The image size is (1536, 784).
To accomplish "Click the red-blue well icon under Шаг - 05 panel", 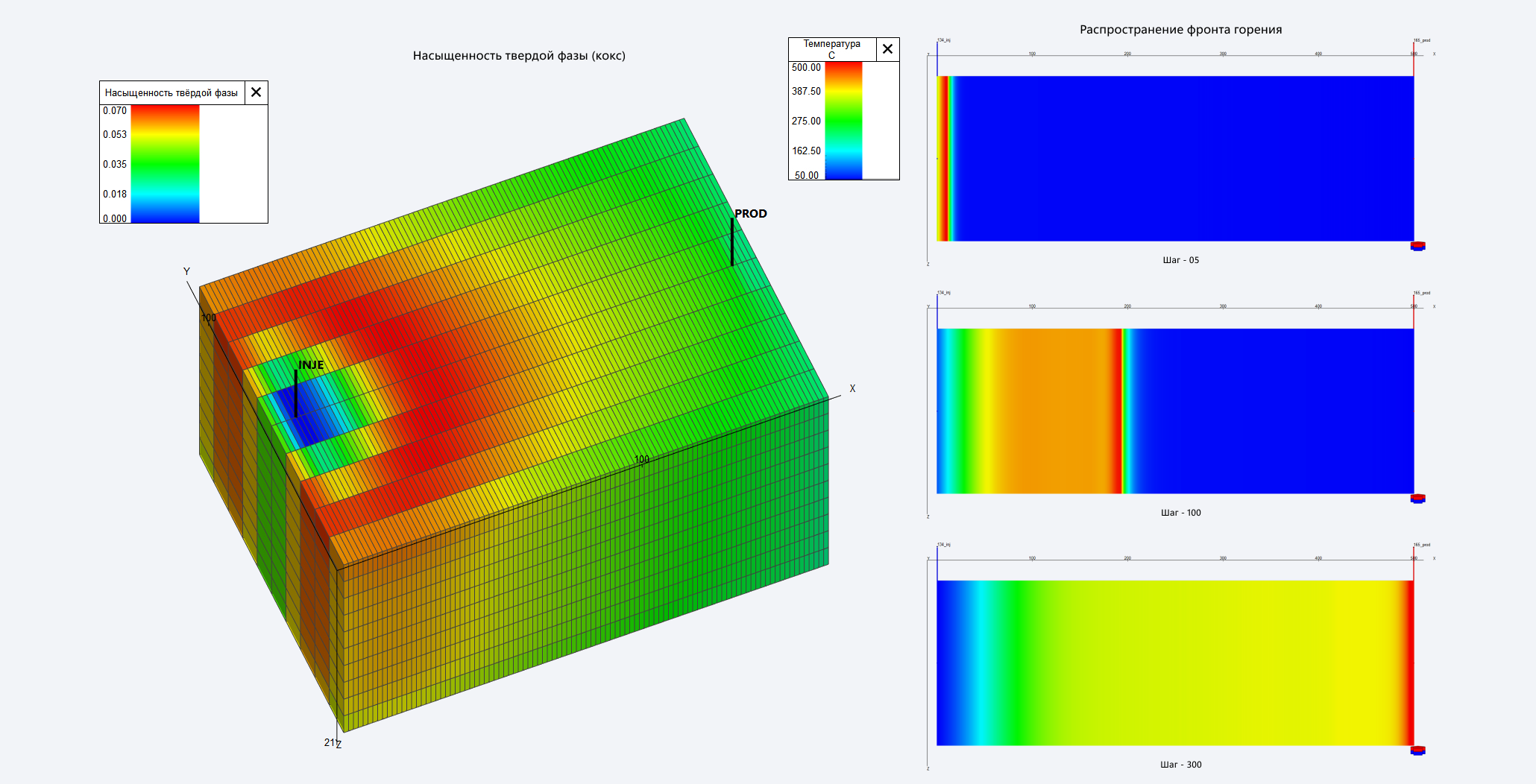I will tap(1417, 246).
